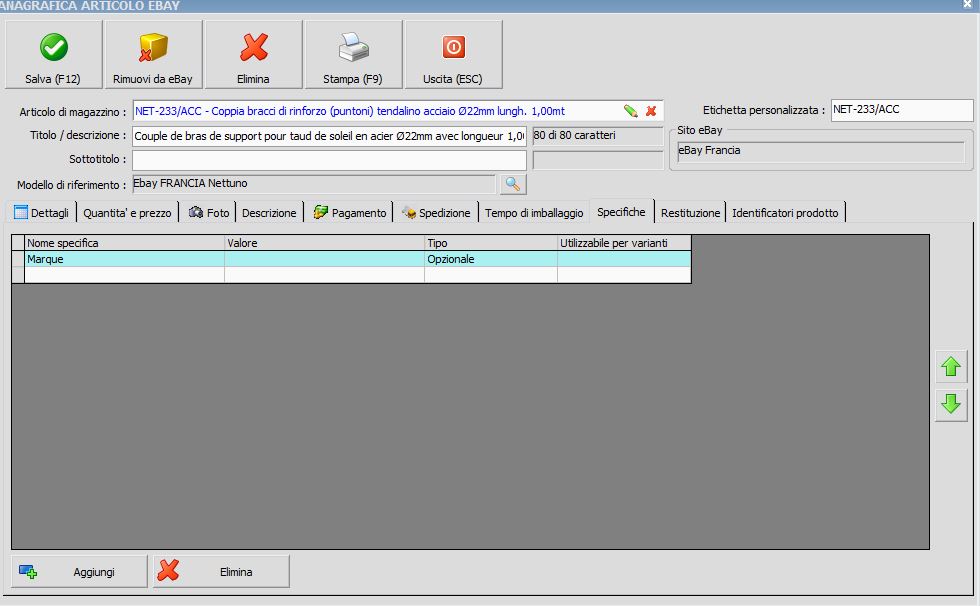Image resolution: width=980 pixels, height=606 pixels.
Task: Move specification down with green arrow
Action: pyautogui.click(x=951, y=404)
